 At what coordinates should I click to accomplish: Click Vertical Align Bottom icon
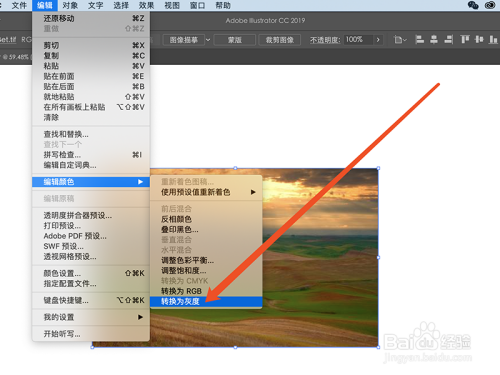pos(493,40)
